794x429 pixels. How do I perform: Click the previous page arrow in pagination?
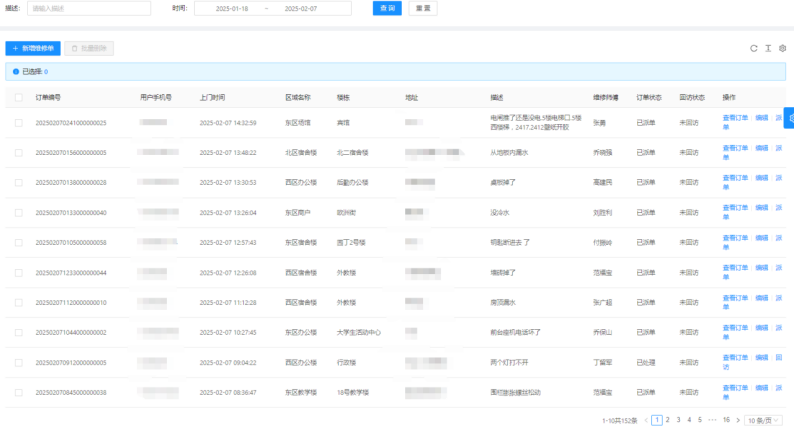pyautogui.click(x=647, y=420)
